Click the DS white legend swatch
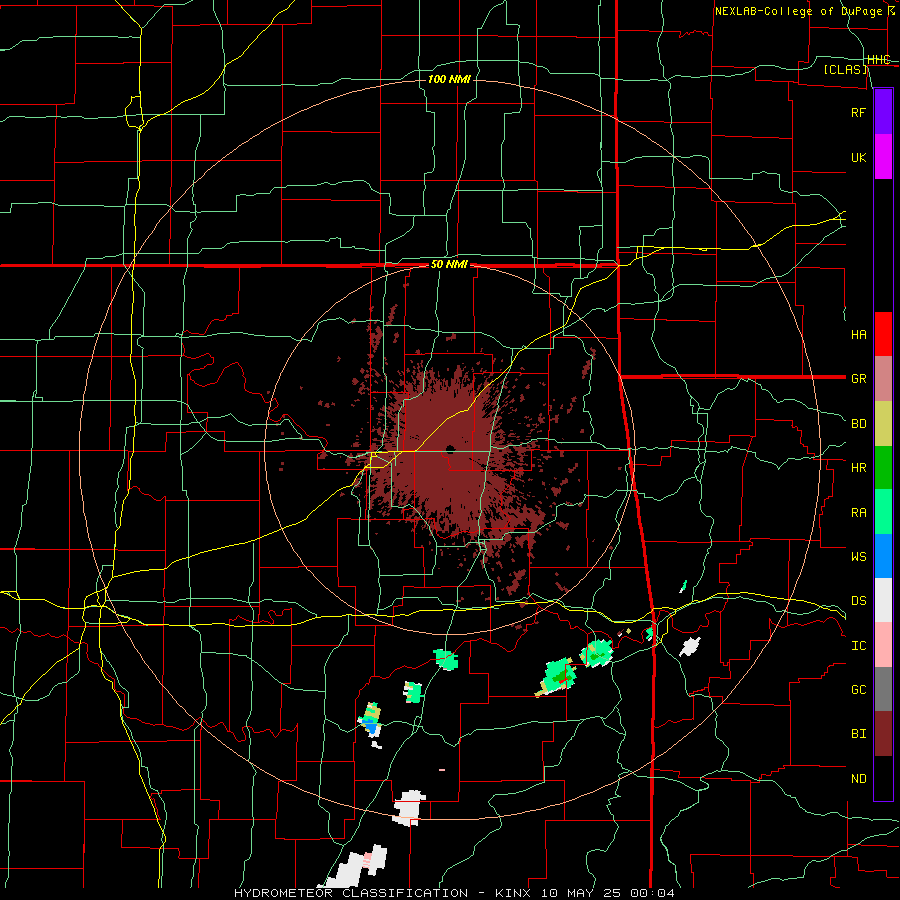900x900 pixels. [883, 600]
